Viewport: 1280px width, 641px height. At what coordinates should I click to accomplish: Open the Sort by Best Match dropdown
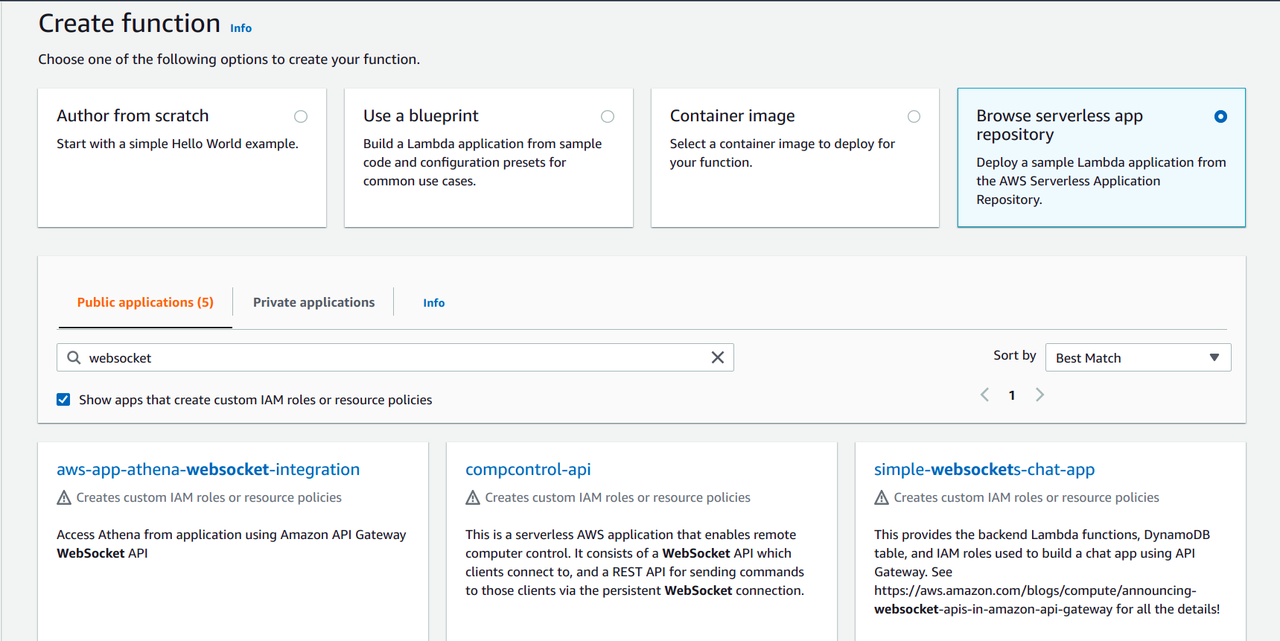click(1137, 358)
